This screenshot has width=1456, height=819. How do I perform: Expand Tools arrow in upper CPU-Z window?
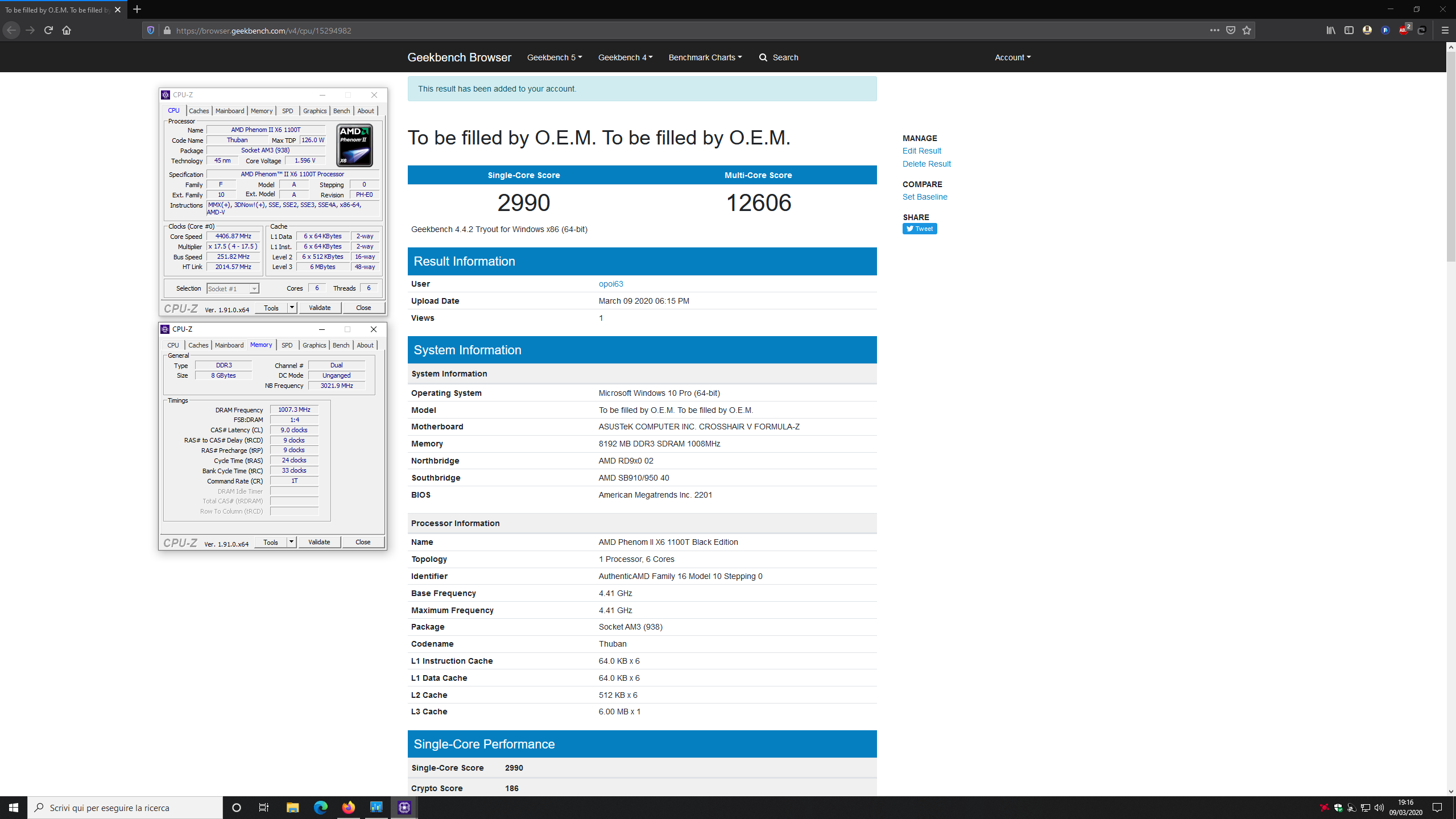[292, 308]
